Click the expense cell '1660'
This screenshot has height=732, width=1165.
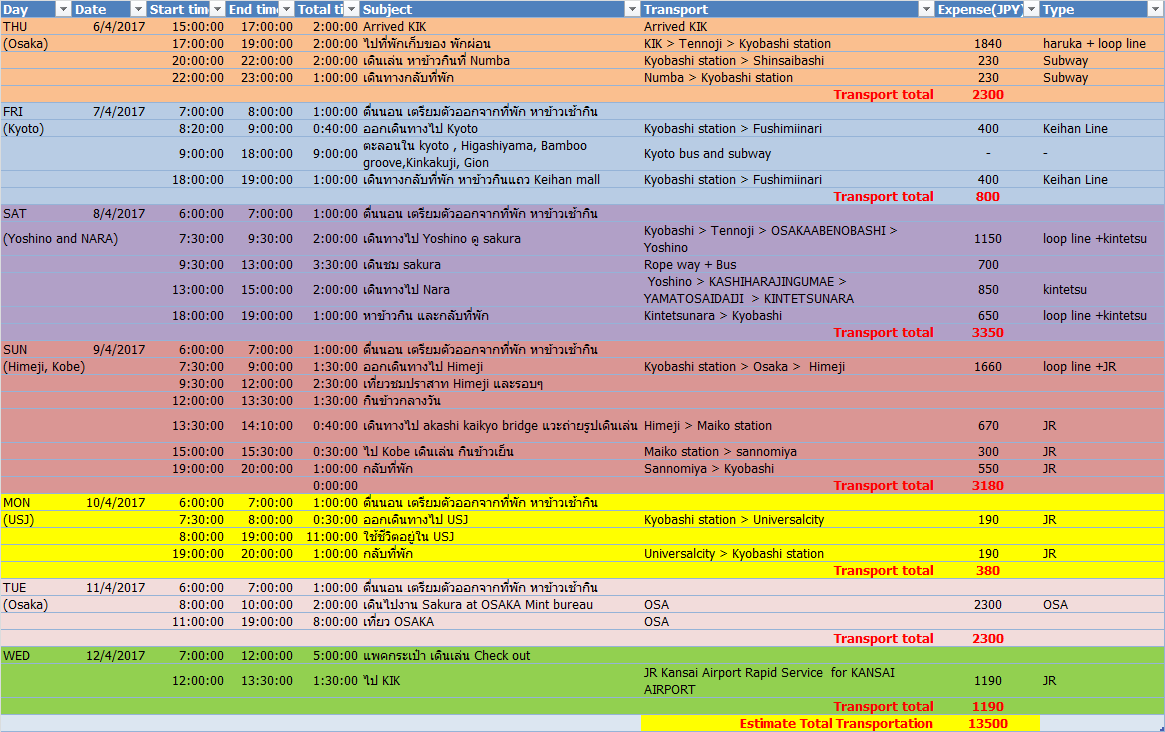coord(988,367)
